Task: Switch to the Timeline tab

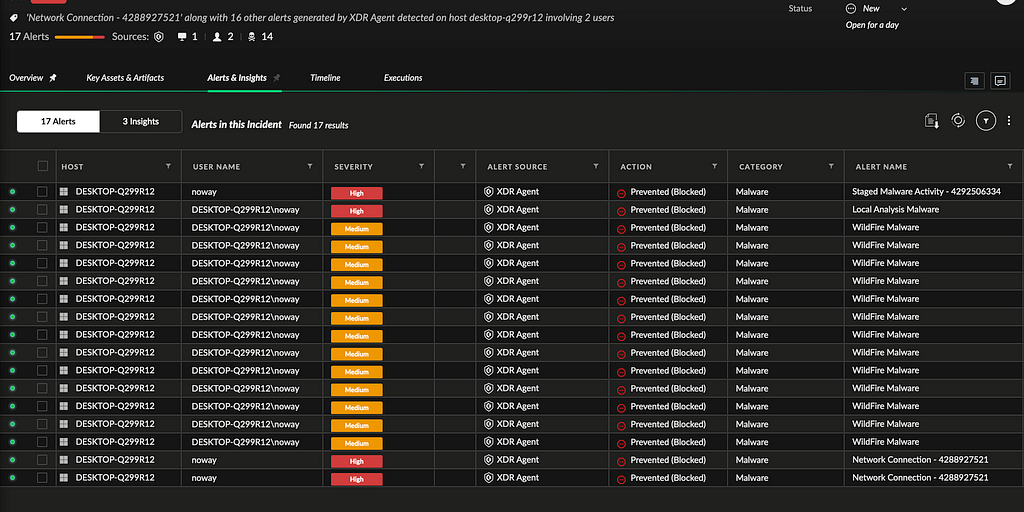Action: [x=325, y=78]
